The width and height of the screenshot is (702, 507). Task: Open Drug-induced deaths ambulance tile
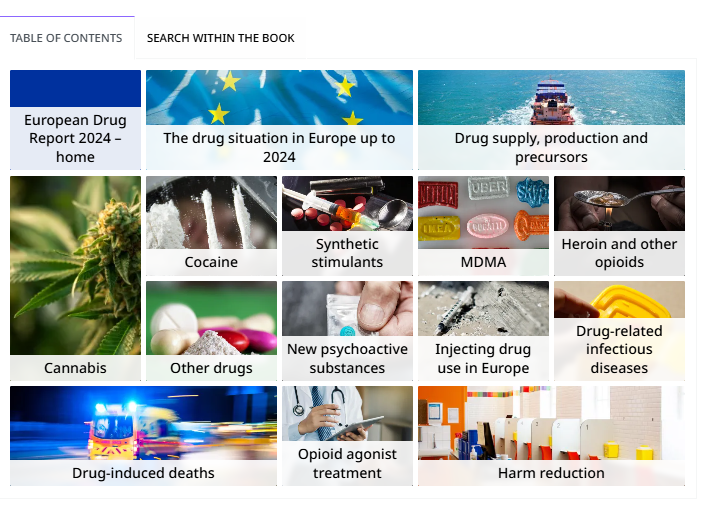click(x=143, y=436)
